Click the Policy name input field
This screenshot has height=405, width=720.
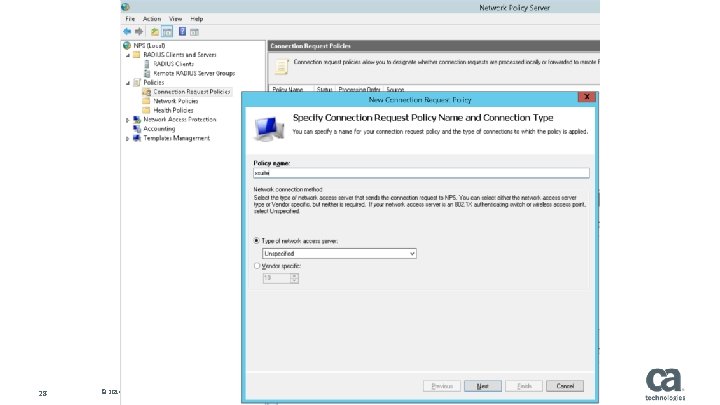click(x=421, y=173)
